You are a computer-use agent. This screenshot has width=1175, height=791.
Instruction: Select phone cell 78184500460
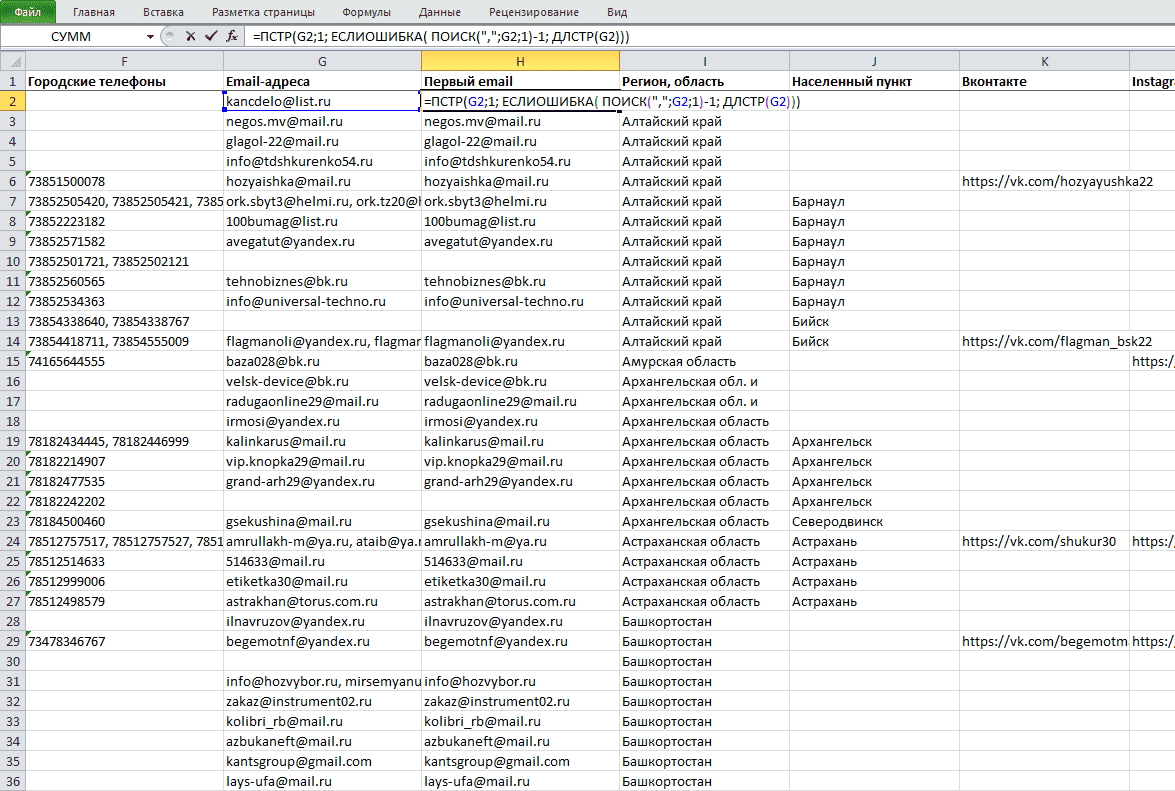click(x=124, y=521)
